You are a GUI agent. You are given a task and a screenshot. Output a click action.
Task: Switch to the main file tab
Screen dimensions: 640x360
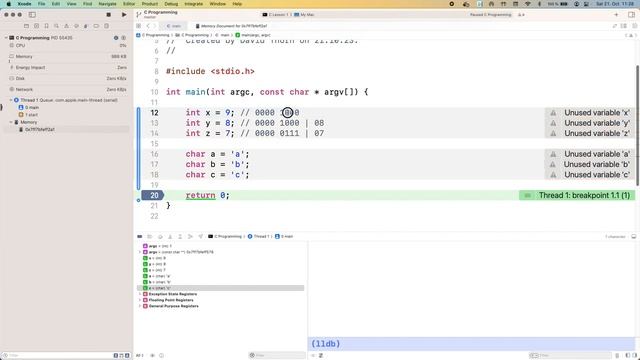pyautogui.click(x=174, y=26)
